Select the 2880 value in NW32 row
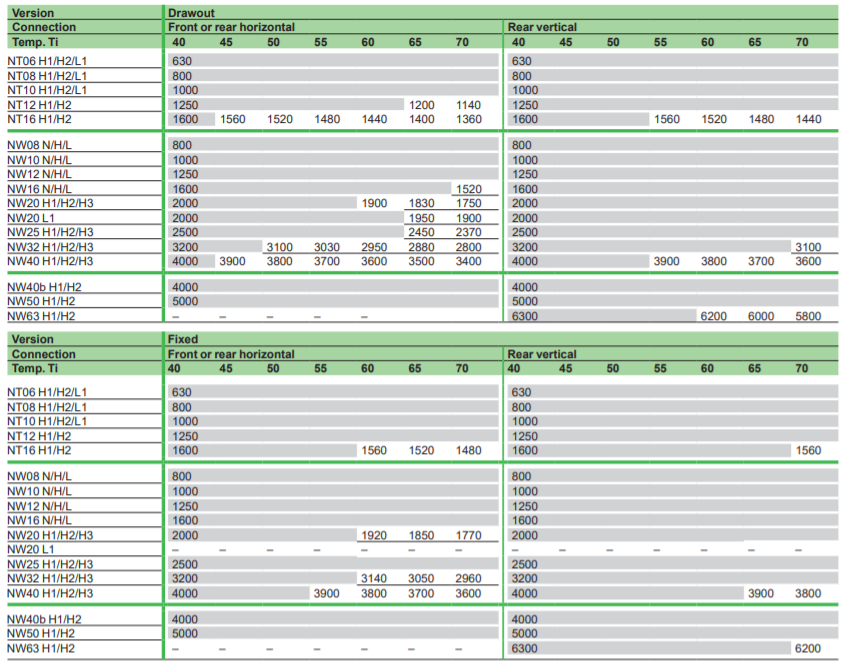 coord(422,247)
